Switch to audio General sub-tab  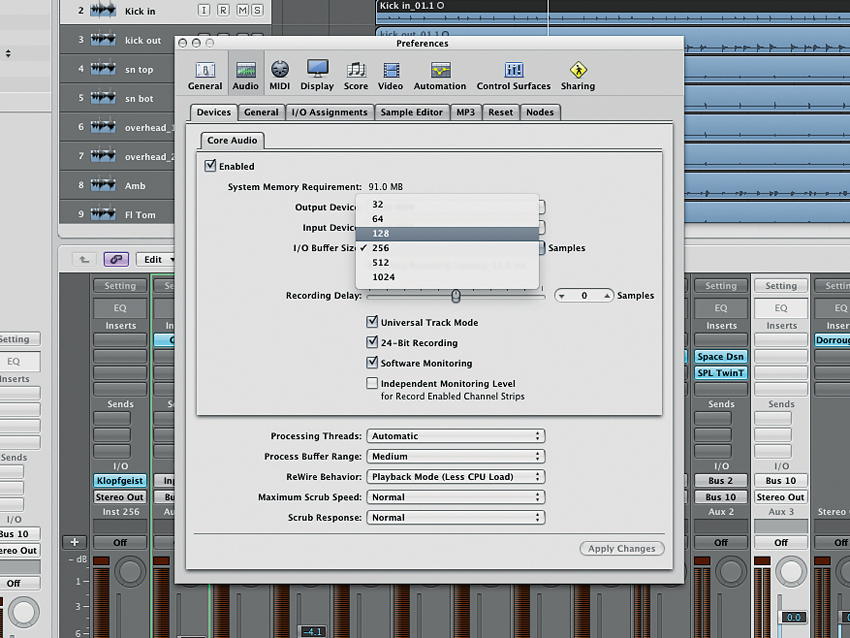(261, 112)
